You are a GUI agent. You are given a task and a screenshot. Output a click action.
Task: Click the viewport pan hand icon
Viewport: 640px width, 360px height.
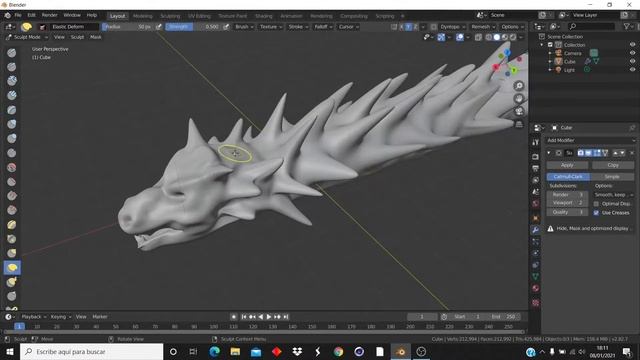519,98
